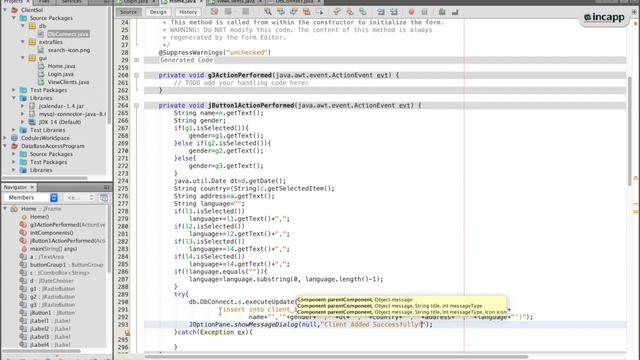640x360 pixels.
Task: Open search-icon.png image file icon
Action: point(41,50)
